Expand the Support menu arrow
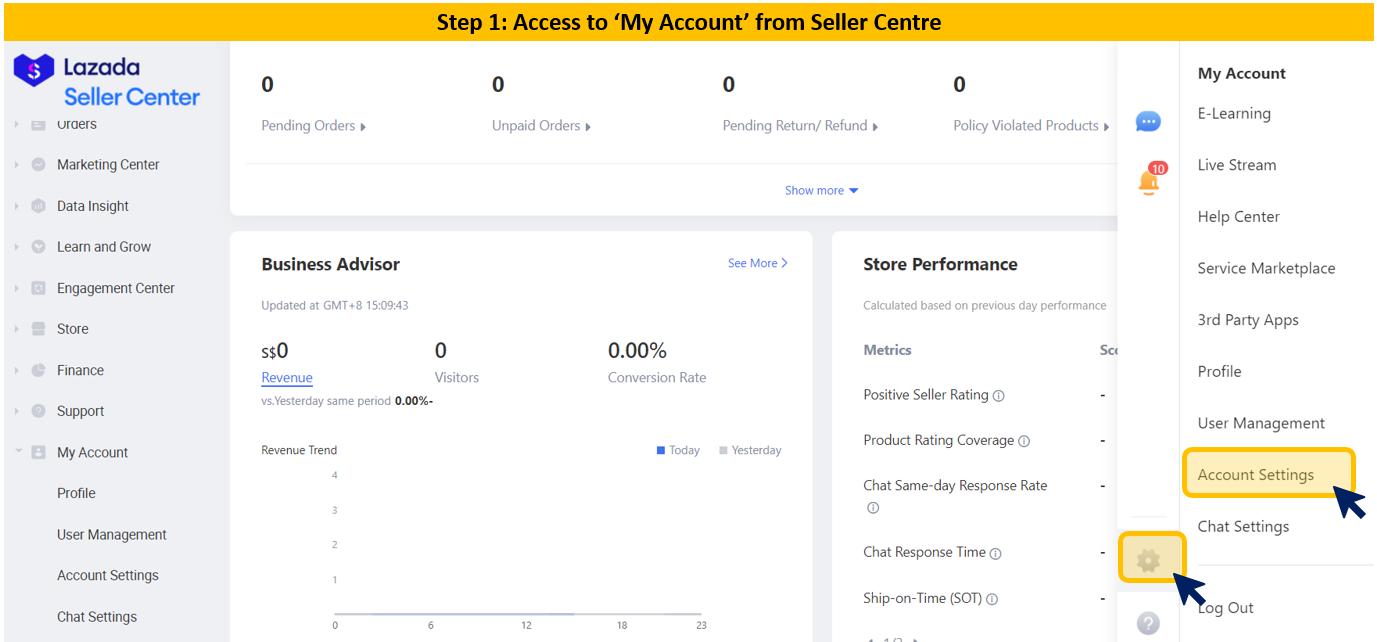 [16, 411]
